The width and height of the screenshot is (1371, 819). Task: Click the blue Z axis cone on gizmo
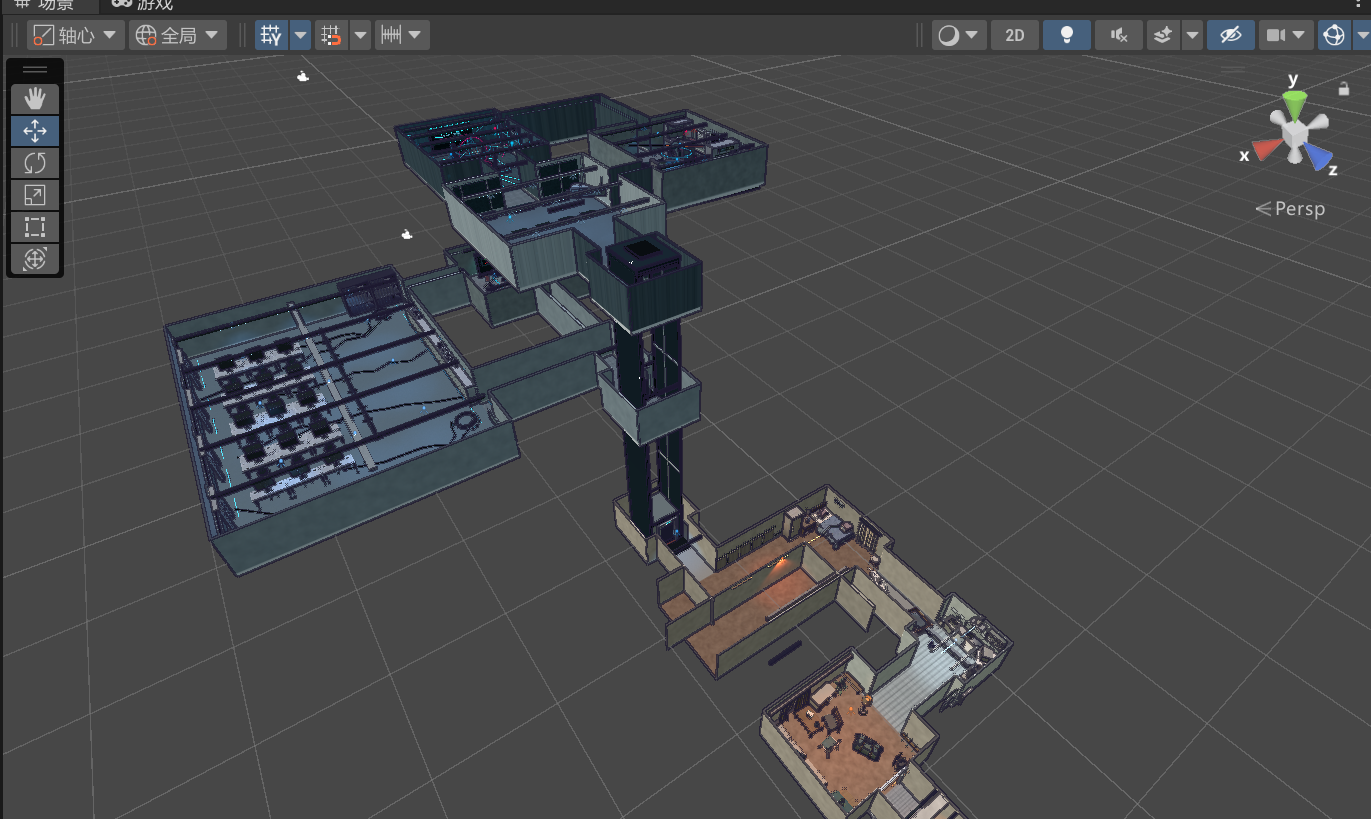click(x=1318, y=156)
